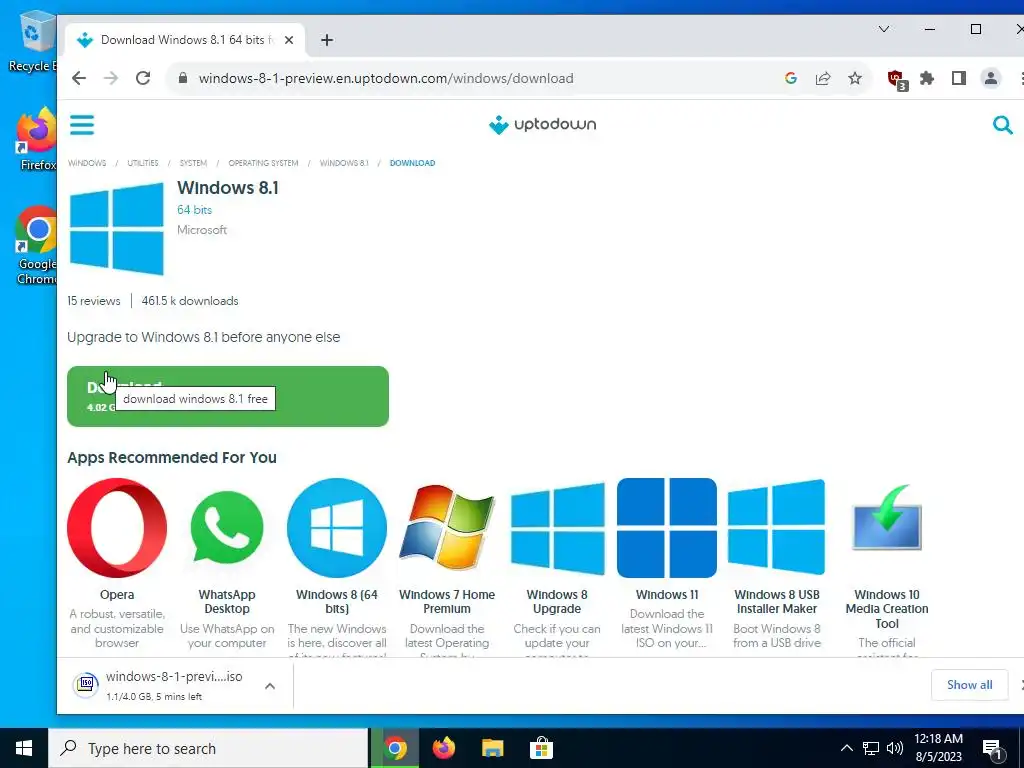Click the windows-8-1-previ....iso file name
Viewport: 1024px width, 768px height.
tap(174, 677)
